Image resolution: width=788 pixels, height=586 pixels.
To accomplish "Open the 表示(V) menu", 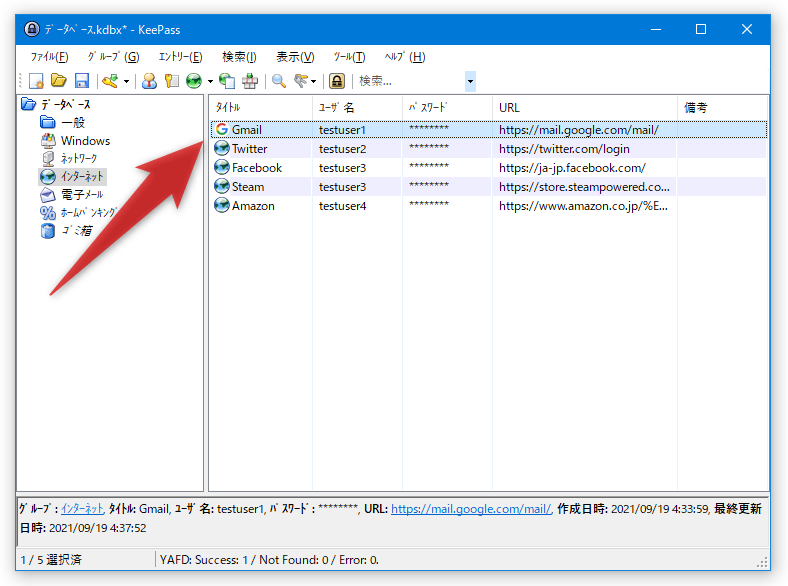I will pos(295,57).
